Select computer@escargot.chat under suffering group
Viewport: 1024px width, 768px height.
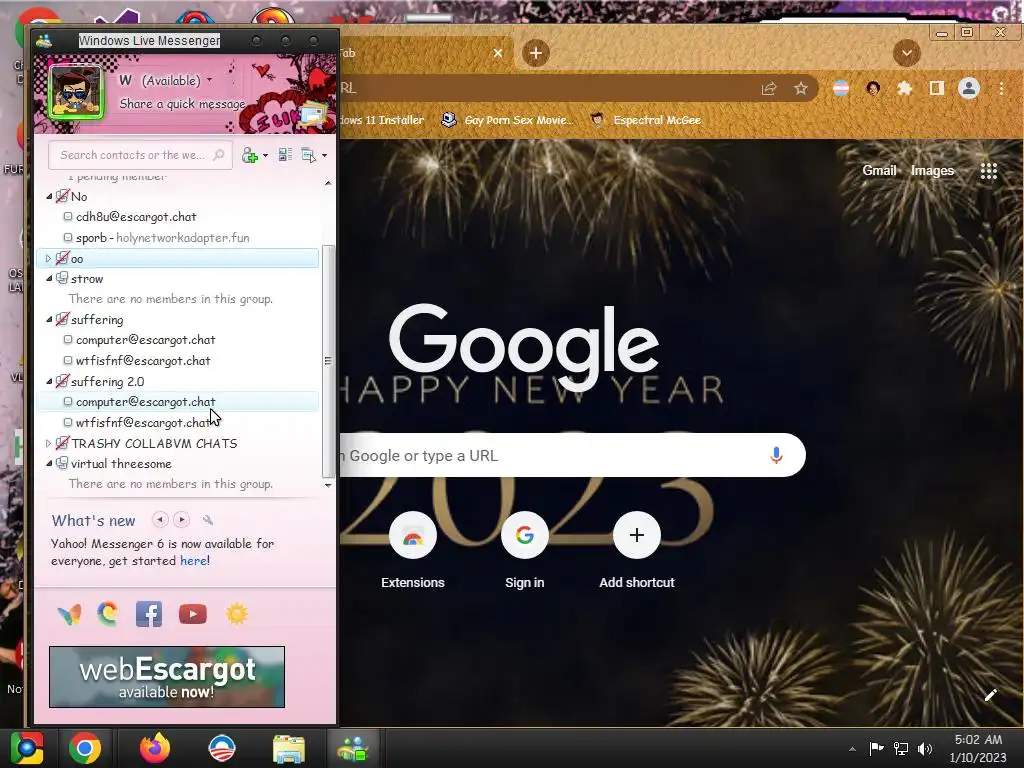(x=146, y=340)
